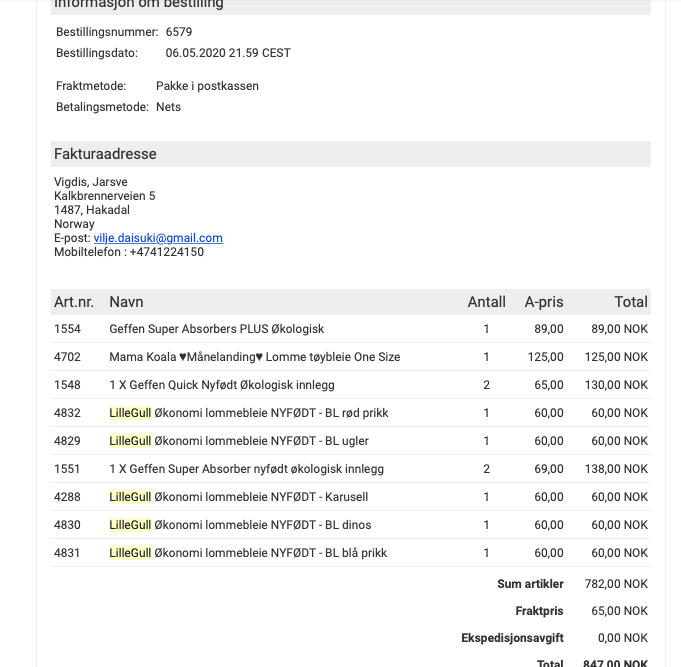Image resolution: width=681 pixels, height=667 pixels.
Task: Select Sum artikler amount 782,00 NOK
Action: point(616,584)
